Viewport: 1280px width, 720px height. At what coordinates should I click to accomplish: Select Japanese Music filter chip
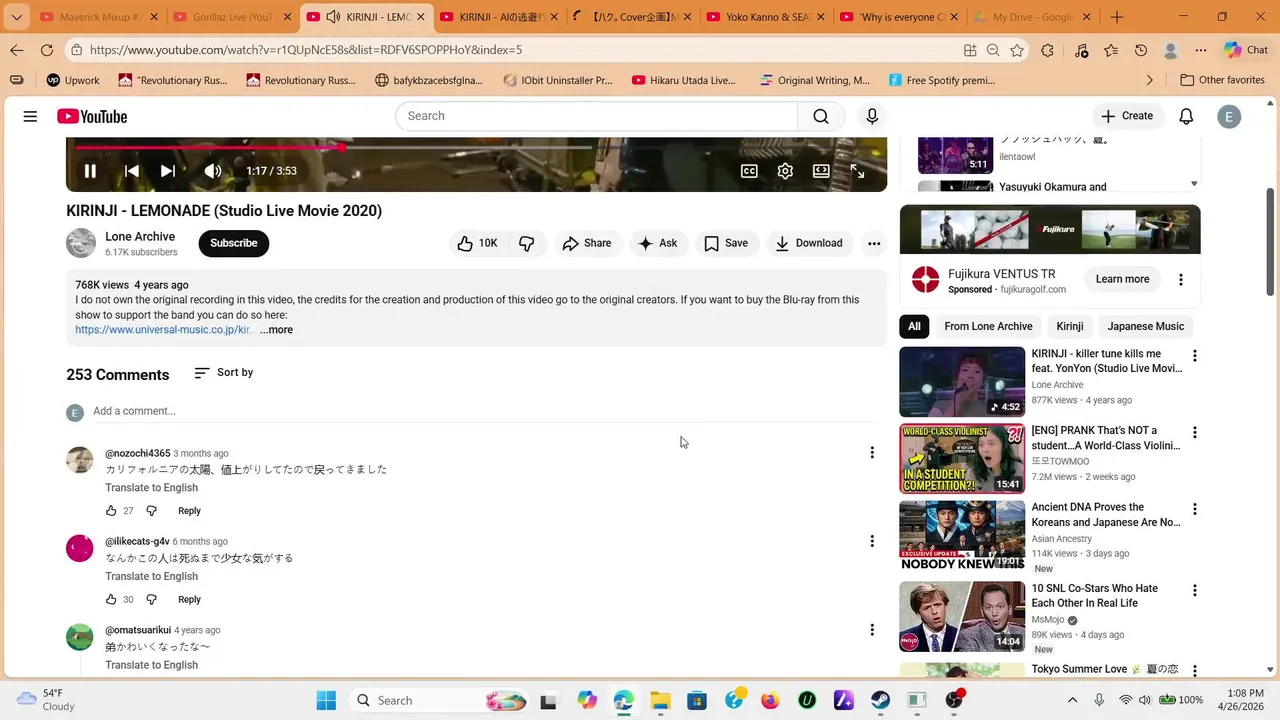1145,326
